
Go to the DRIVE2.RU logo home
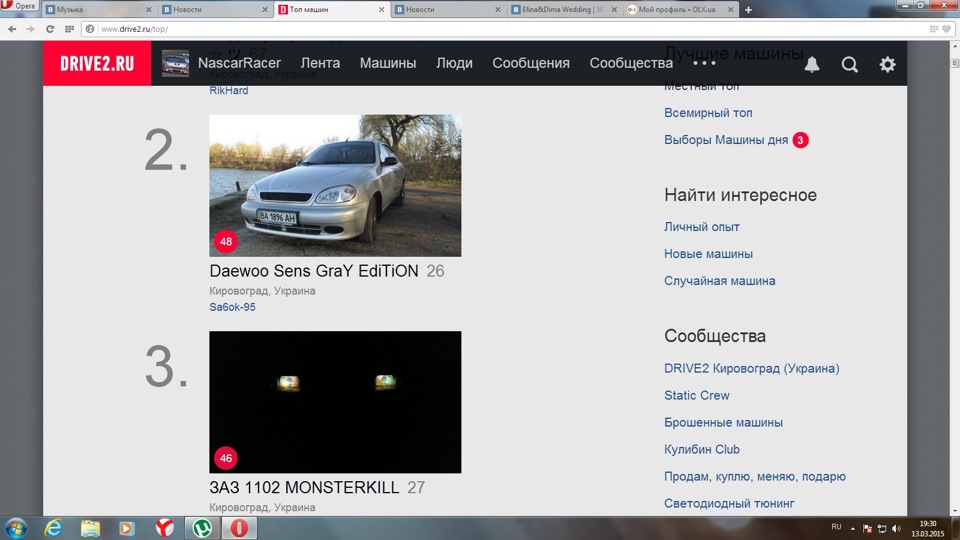click(97, 63)
